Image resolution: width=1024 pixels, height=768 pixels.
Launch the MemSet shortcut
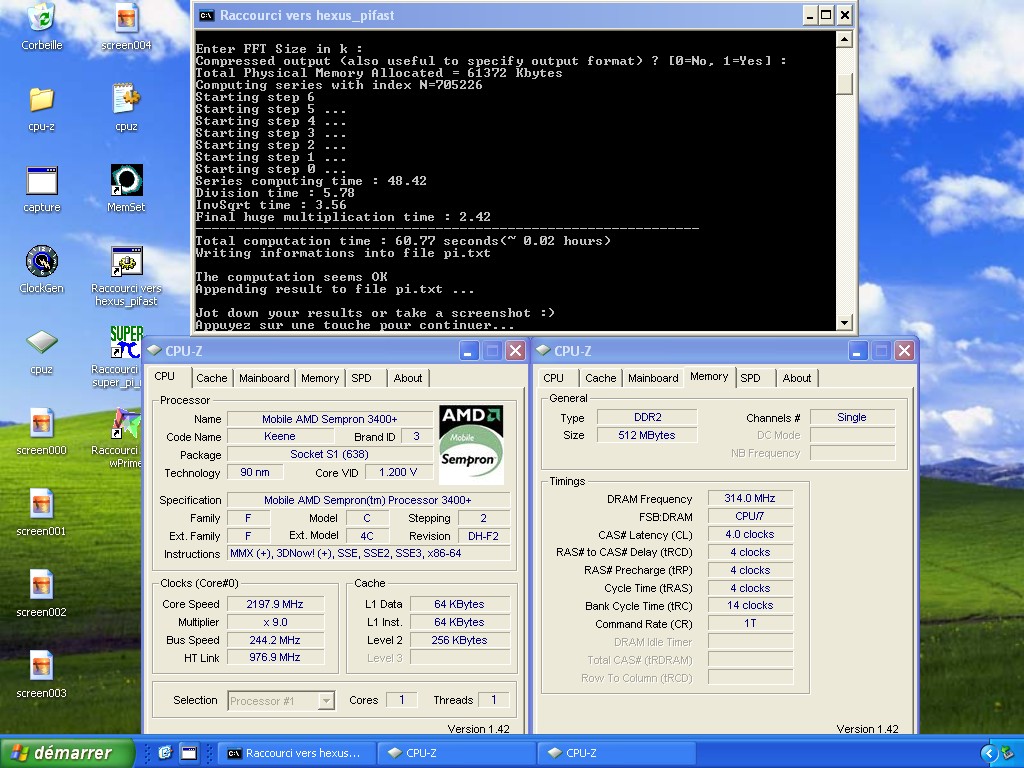(126, 180)
